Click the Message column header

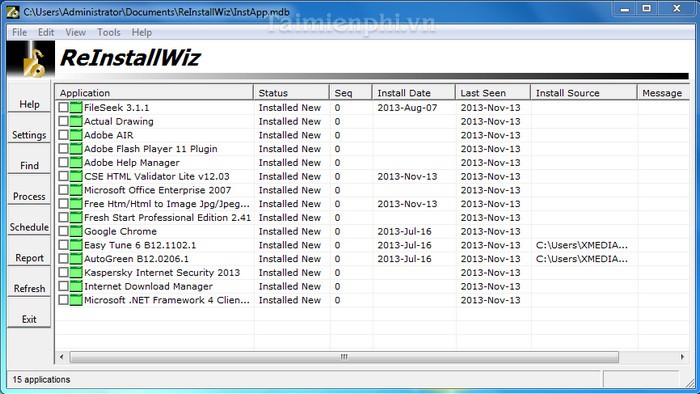[x=663, y=93]
